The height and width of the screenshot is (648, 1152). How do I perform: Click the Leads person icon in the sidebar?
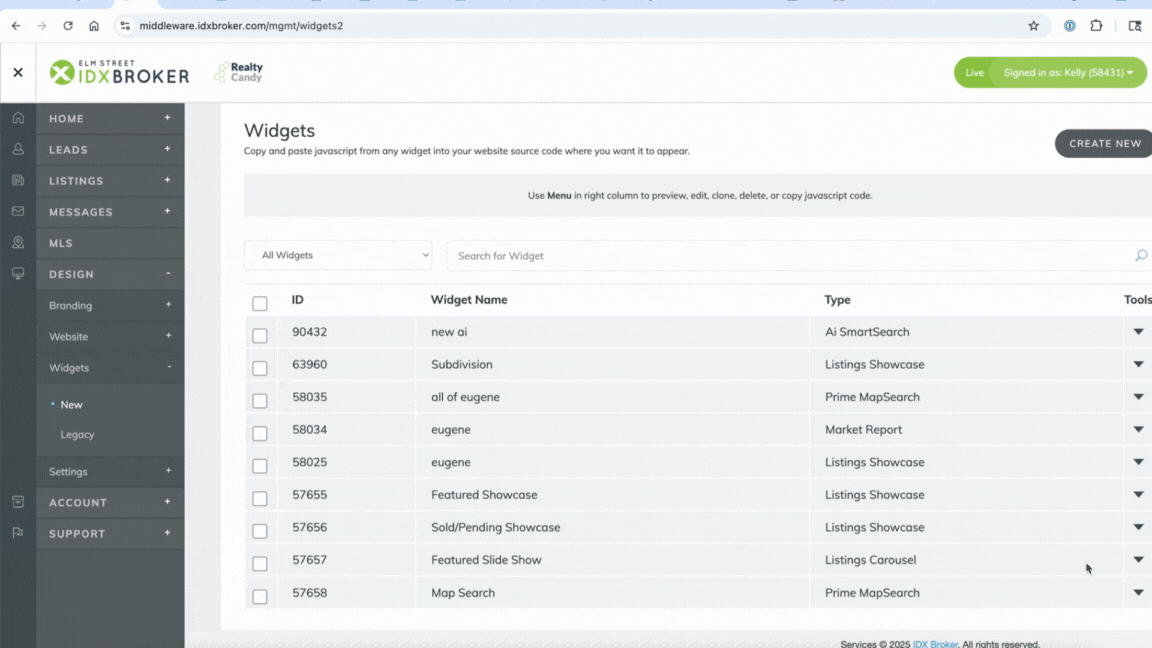[18, 149]
